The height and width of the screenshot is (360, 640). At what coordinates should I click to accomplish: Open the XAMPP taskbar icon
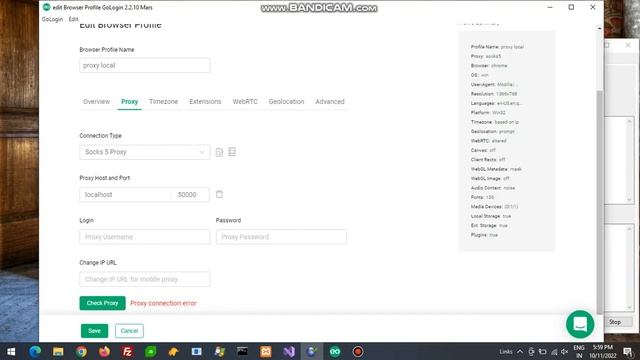point(266,351)
